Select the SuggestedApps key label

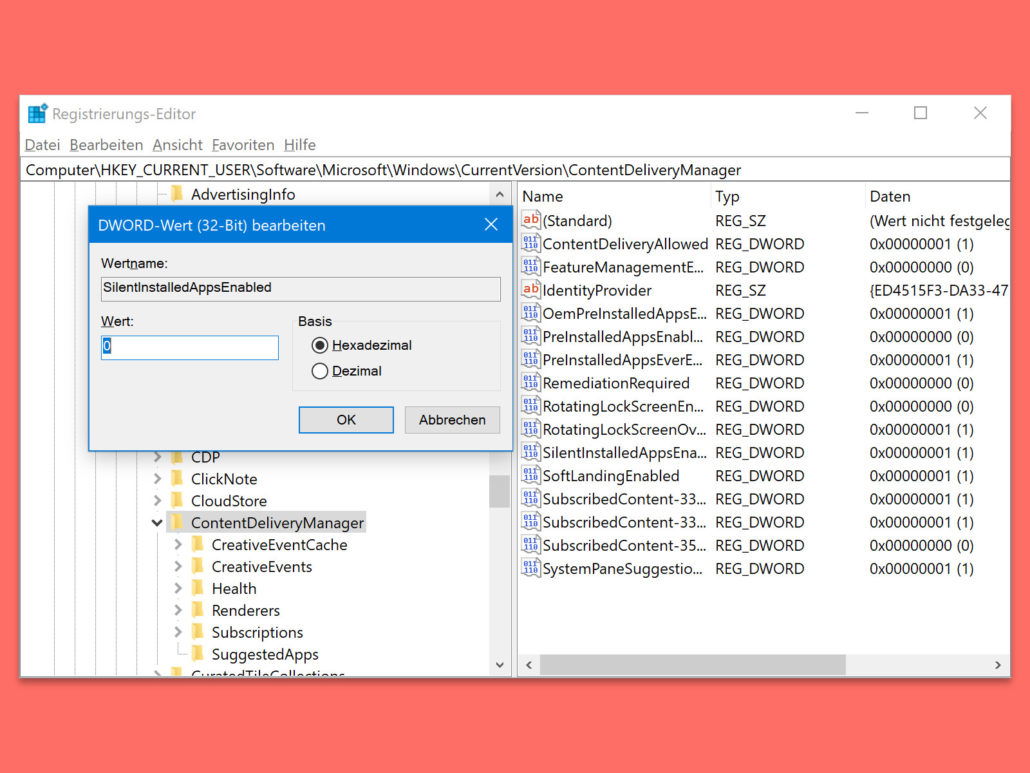click(265, 654)
